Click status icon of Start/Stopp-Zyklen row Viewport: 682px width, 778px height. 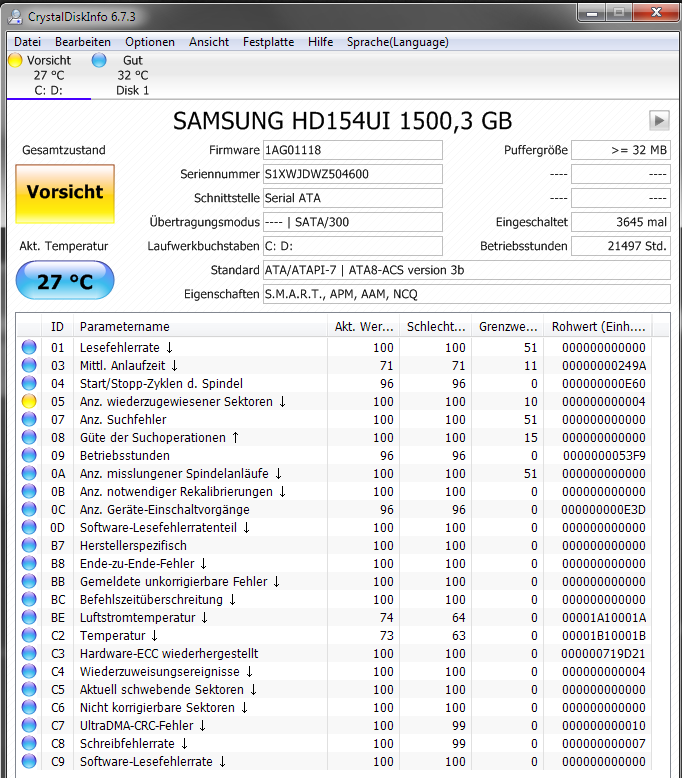[29, 383]
